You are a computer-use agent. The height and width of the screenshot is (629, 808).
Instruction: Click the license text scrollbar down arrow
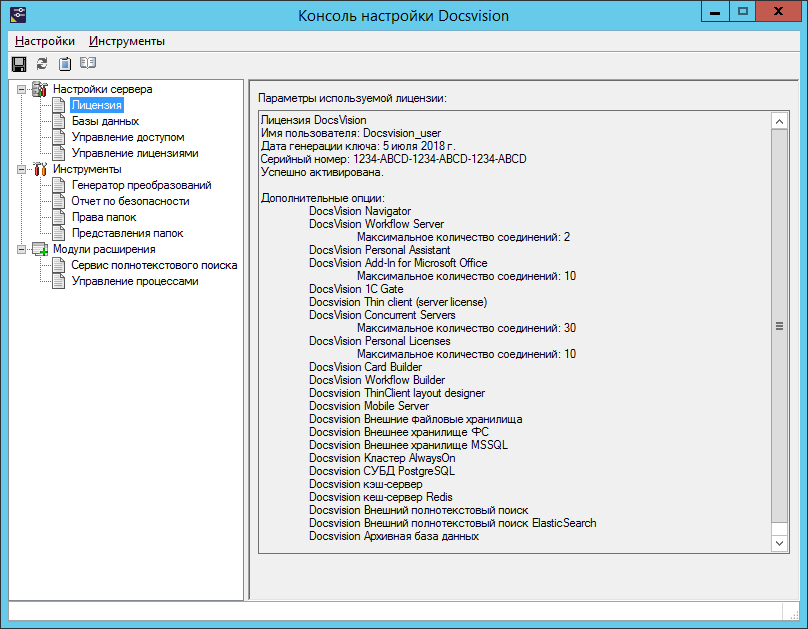pos(780,542)
